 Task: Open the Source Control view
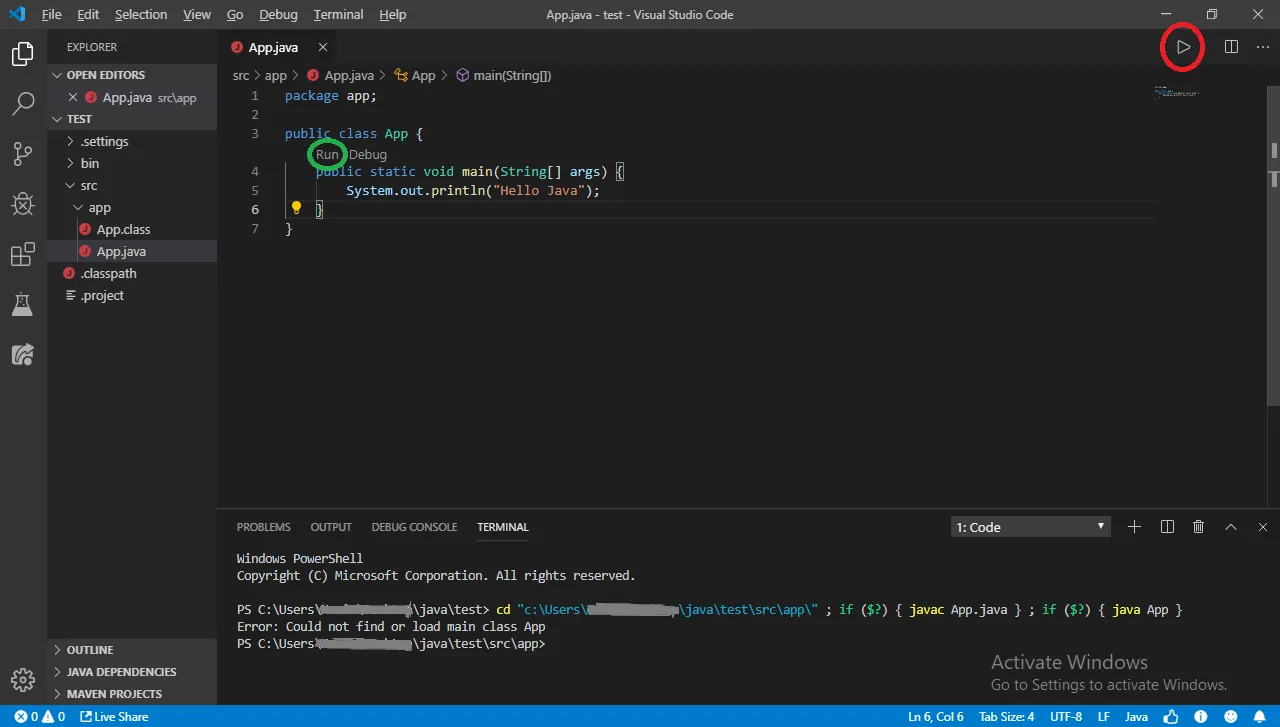coord(22,153)
